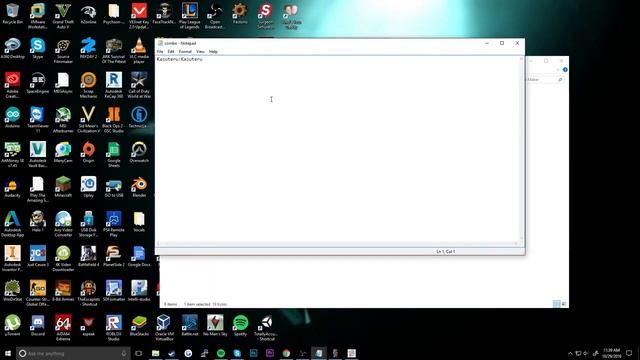Select the TeamViewer 11 desktop icon
Image resolution: width=640 pixels, height=360 pixels.
coord(38,120)
